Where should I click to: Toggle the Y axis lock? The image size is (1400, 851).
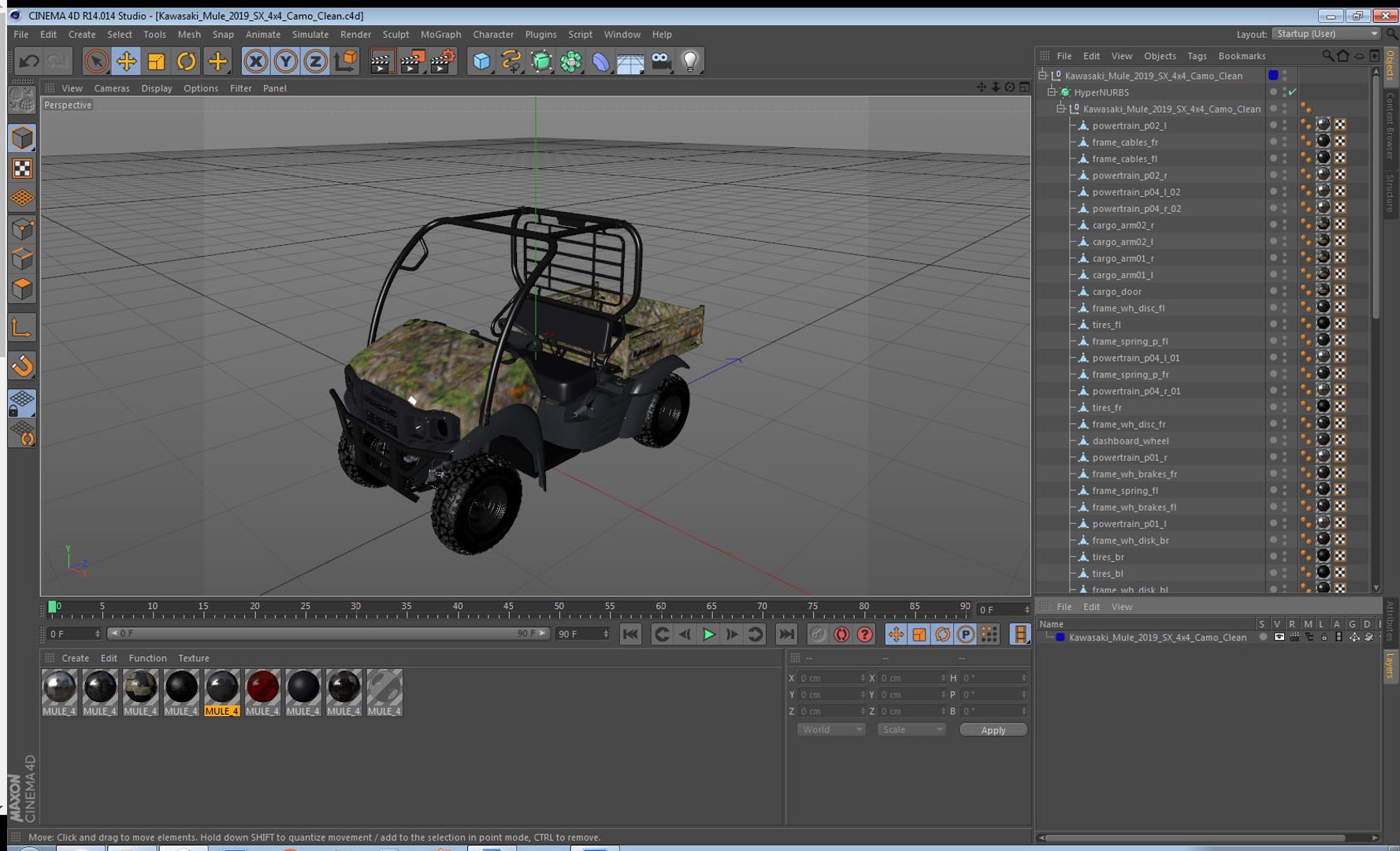click(x=285, y=61)
